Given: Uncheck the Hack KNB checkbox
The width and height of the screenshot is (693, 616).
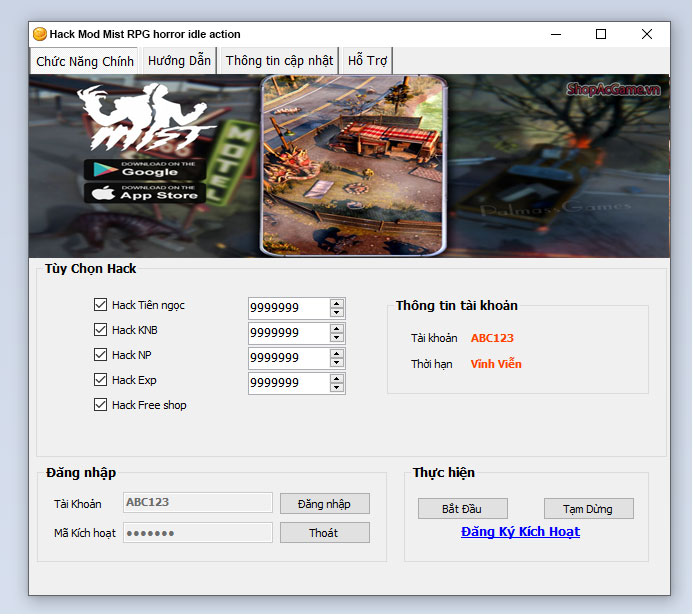Looking at the screenshot, I should pos(100,330).
